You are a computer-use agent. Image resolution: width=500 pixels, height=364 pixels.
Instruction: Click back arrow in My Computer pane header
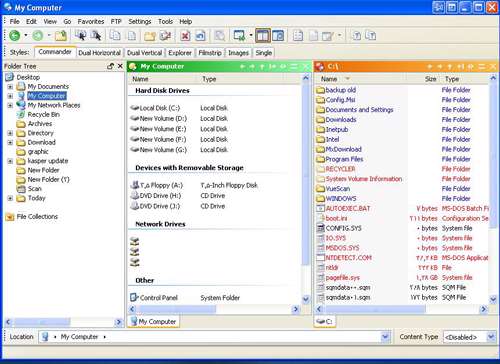coord(242,67)
